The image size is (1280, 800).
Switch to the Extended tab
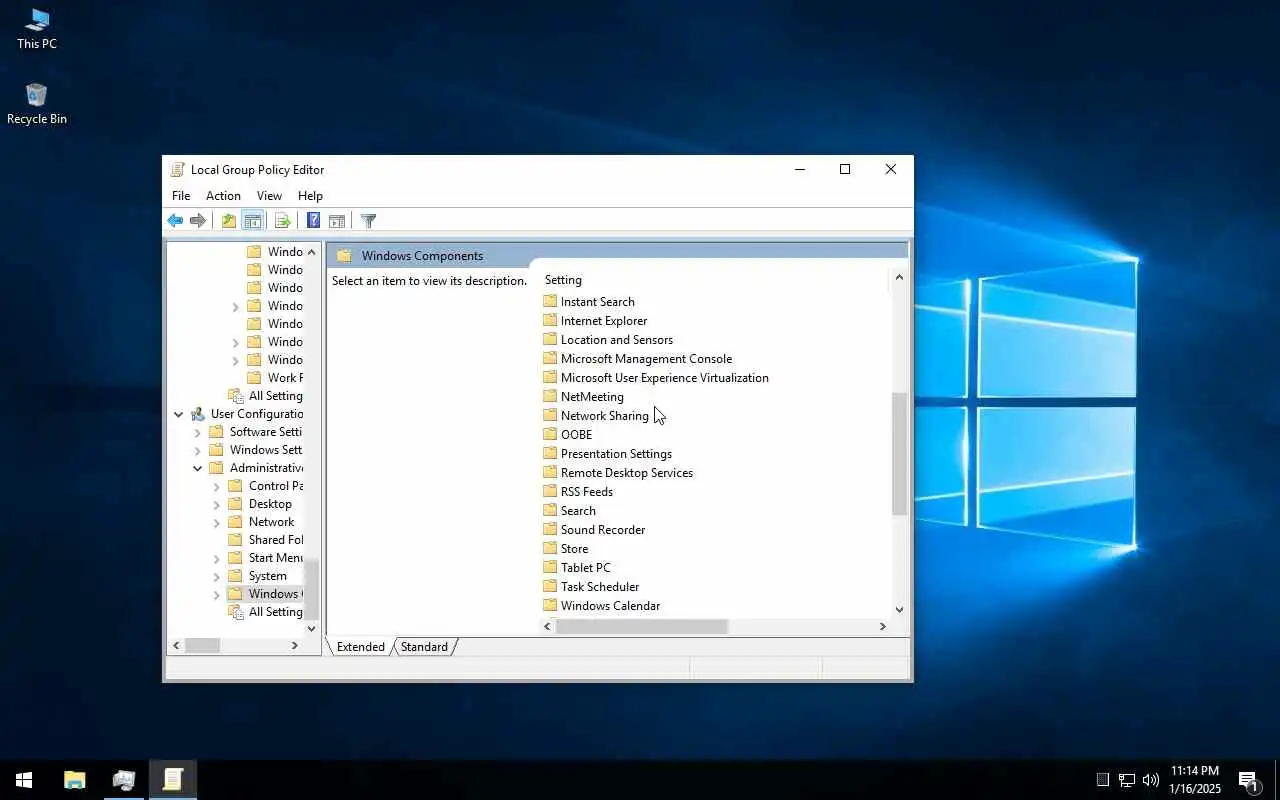click(x=361, y=647)
